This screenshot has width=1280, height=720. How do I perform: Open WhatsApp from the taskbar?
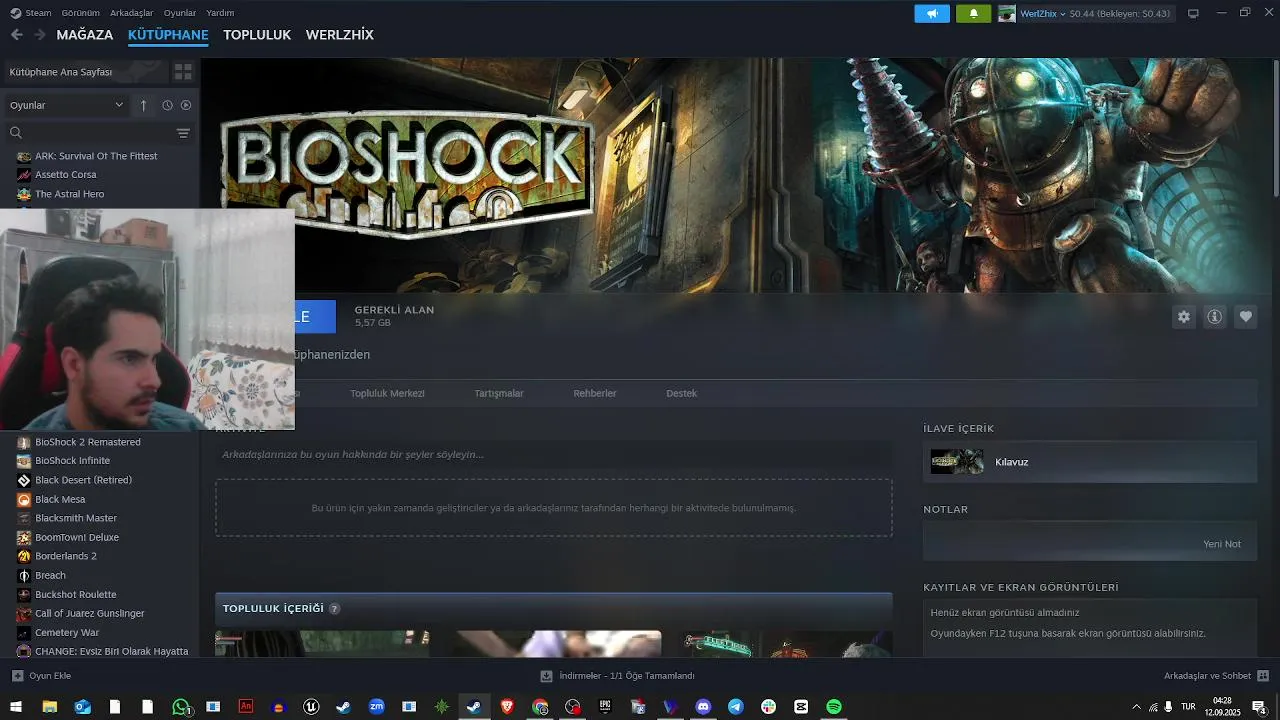click(x=181, y=707)
